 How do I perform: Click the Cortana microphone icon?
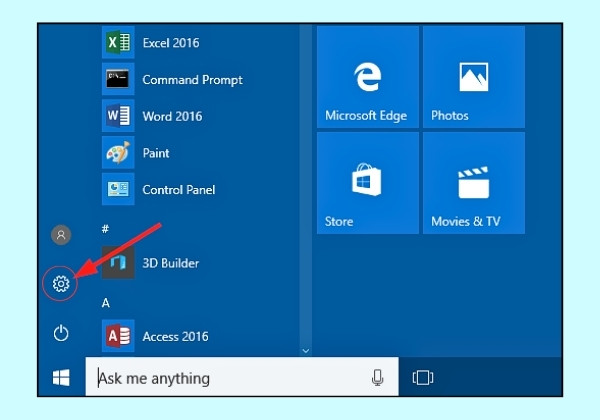point(377,378)
